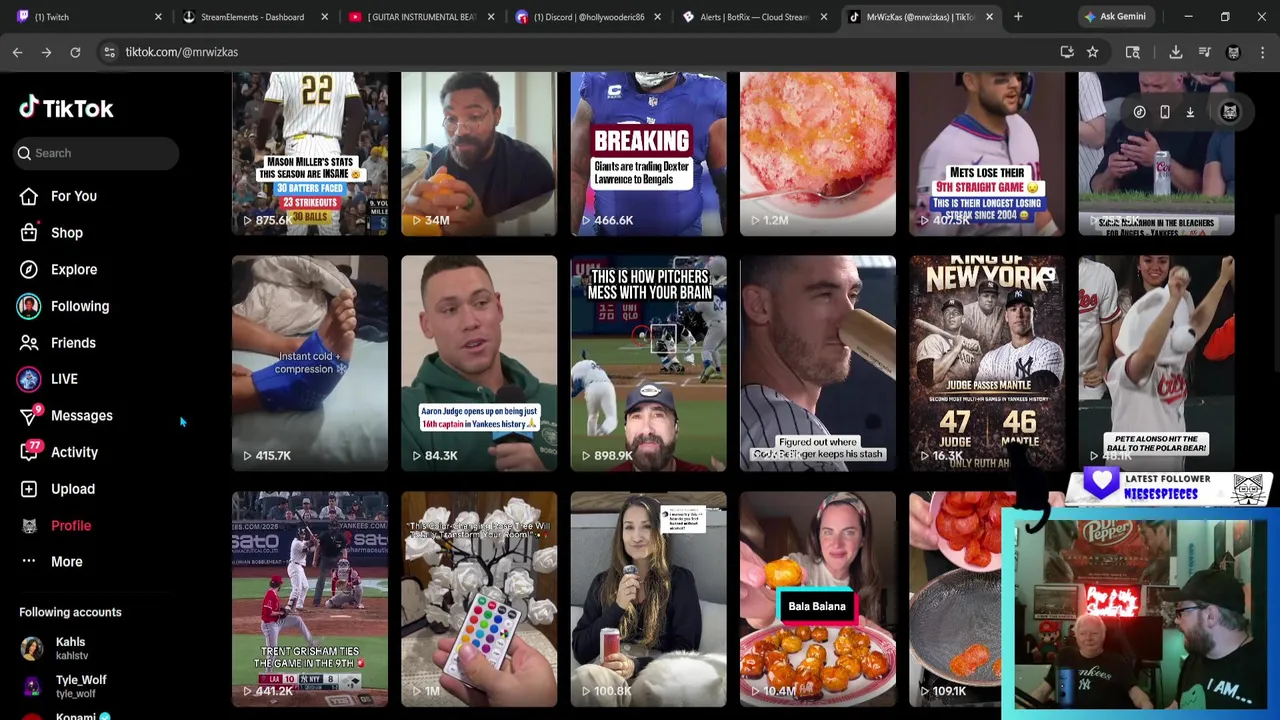Click the download app icon in the floating bar
The height and width of the screenshot is (720, 1280).
(1190, 112)
